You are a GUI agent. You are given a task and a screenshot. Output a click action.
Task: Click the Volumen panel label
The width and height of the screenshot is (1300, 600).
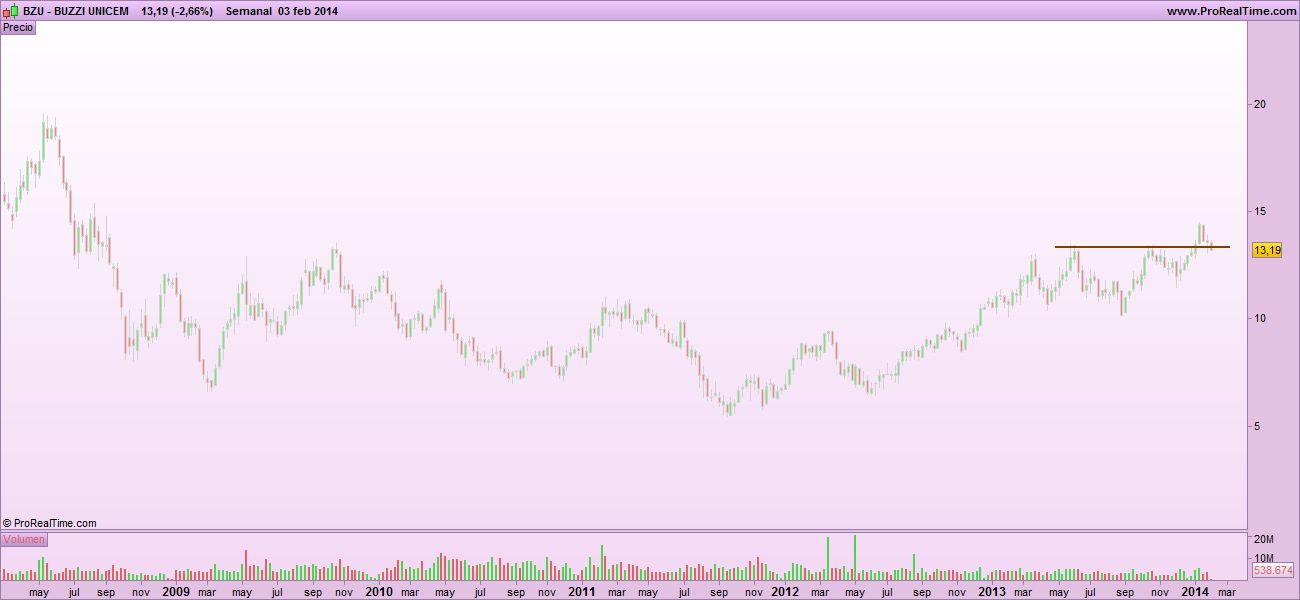click(x=24, y=540)
